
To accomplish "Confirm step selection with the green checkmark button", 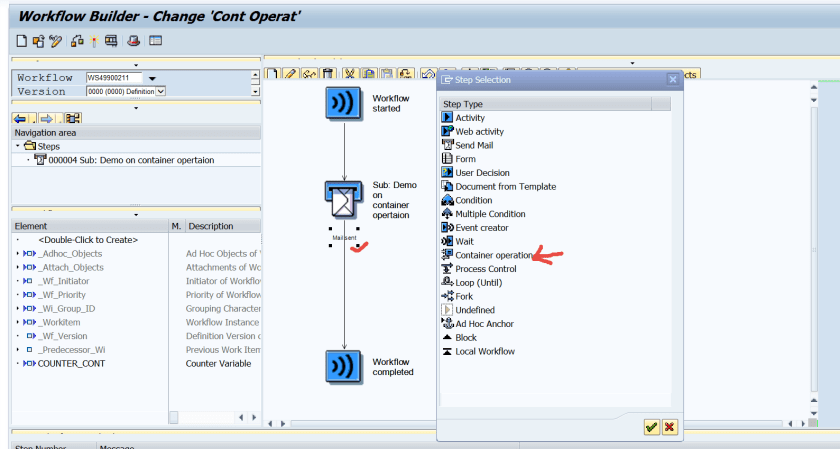I will pyautogui.click(x=651, y=427).
